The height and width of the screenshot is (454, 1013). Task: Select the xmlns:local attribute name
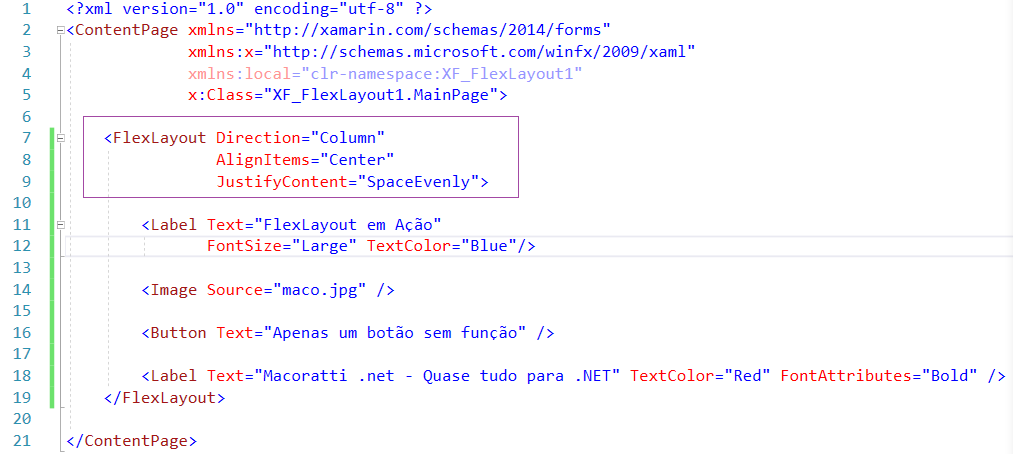(x=240, y=74)
